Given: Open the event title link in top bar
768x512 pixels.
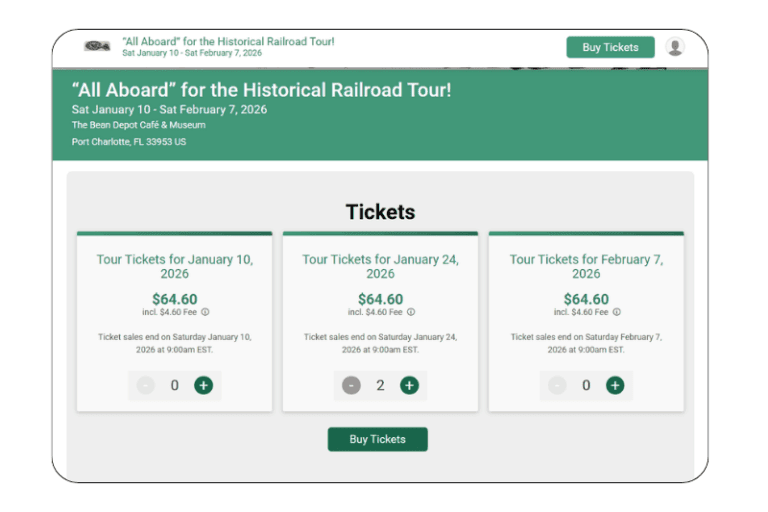Looking at the screenshot, I should [228, 42].
